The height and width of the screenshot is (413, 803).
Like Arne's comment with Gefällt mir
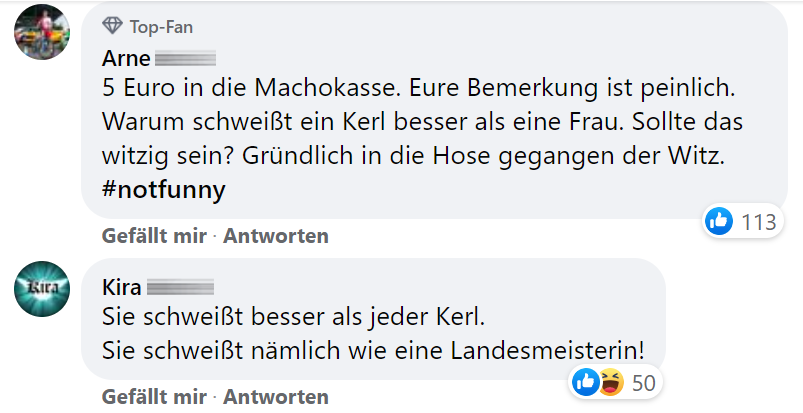pos(153,237)
